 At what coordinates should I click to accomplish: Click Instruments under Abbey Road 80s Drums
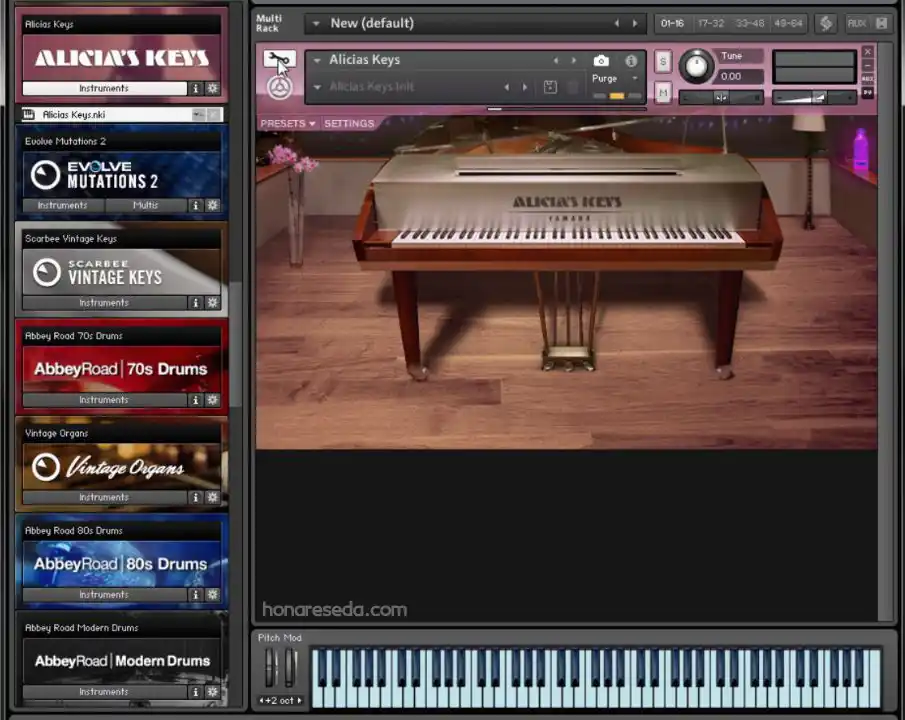(x=104, y=595)
